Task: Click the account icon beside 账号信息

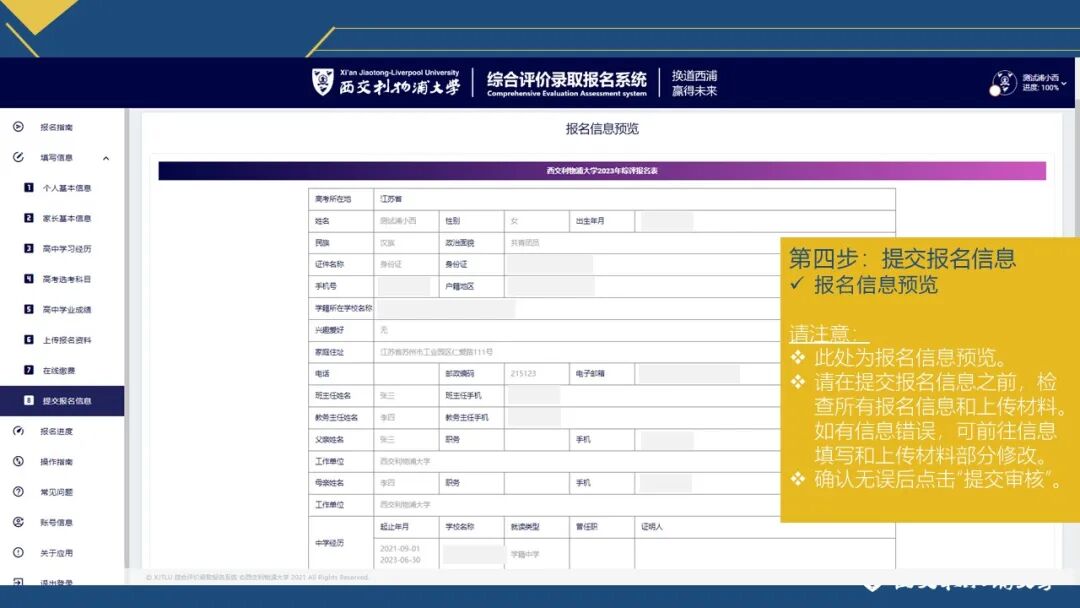Action: coord(16,520)
